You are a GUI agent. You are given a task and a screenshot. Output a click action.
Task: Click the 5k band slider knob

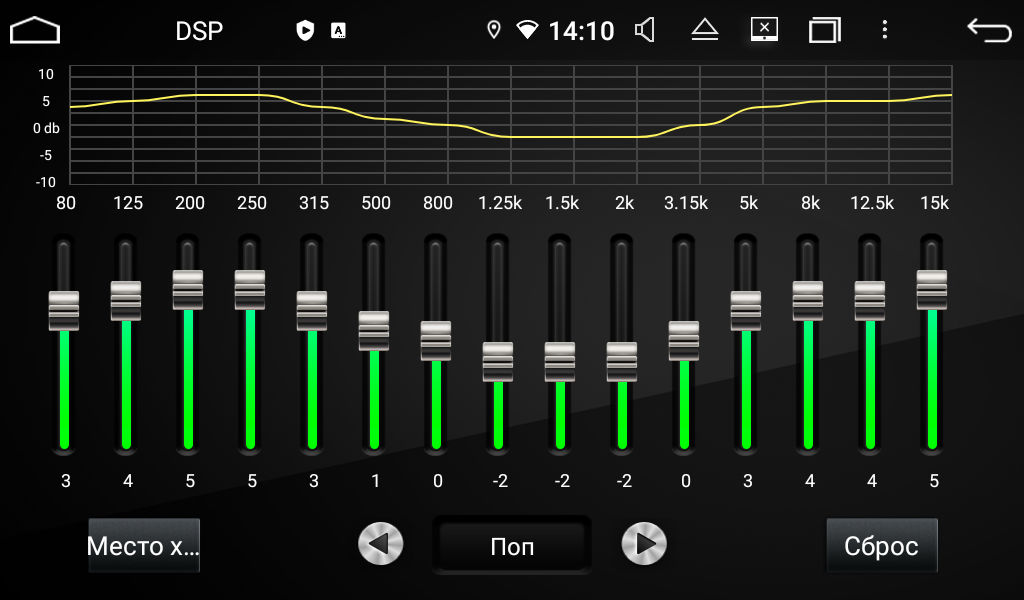746,311
